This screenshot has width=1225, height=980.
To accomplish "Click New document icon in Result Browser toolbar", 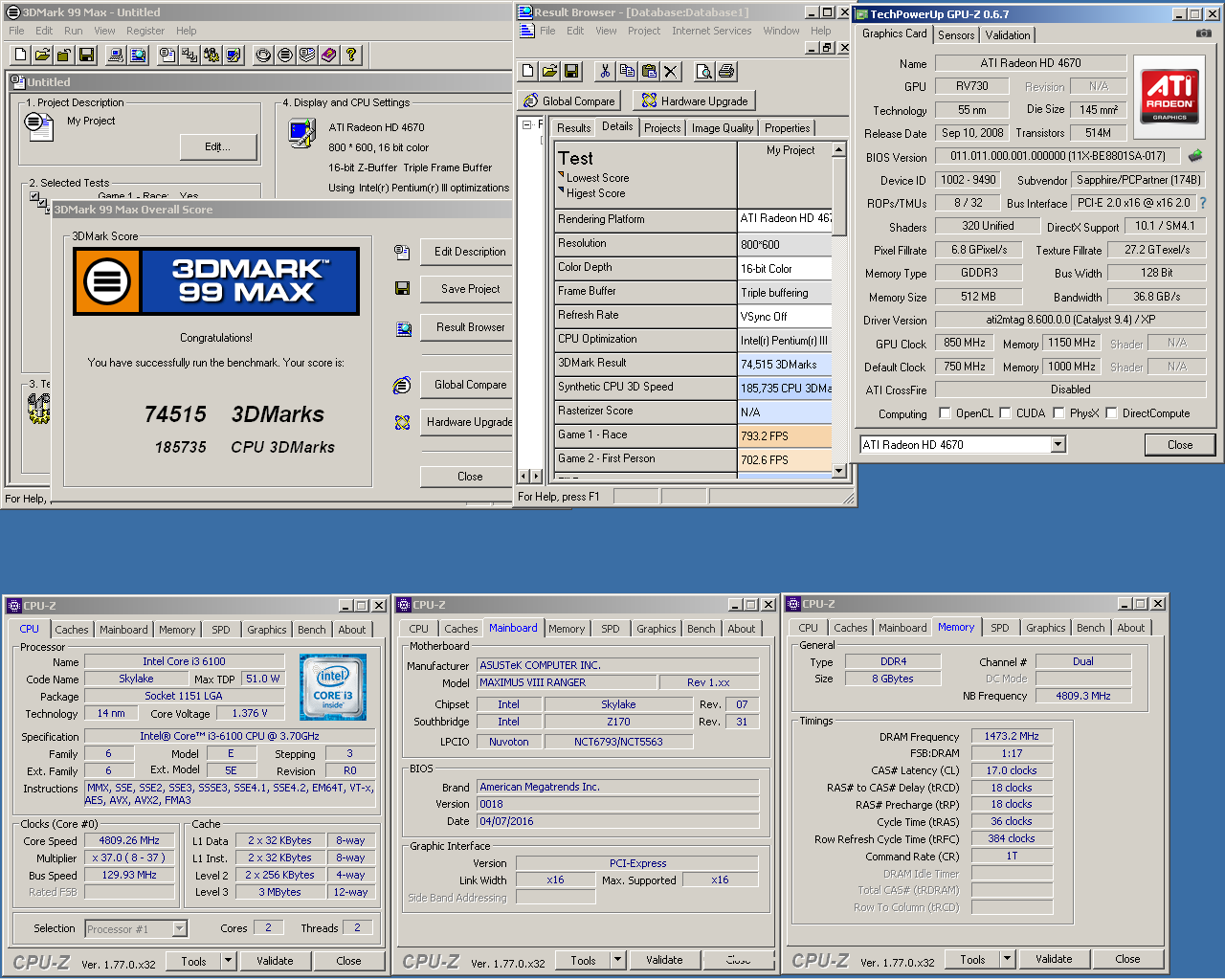I will (x=528, y=71).
